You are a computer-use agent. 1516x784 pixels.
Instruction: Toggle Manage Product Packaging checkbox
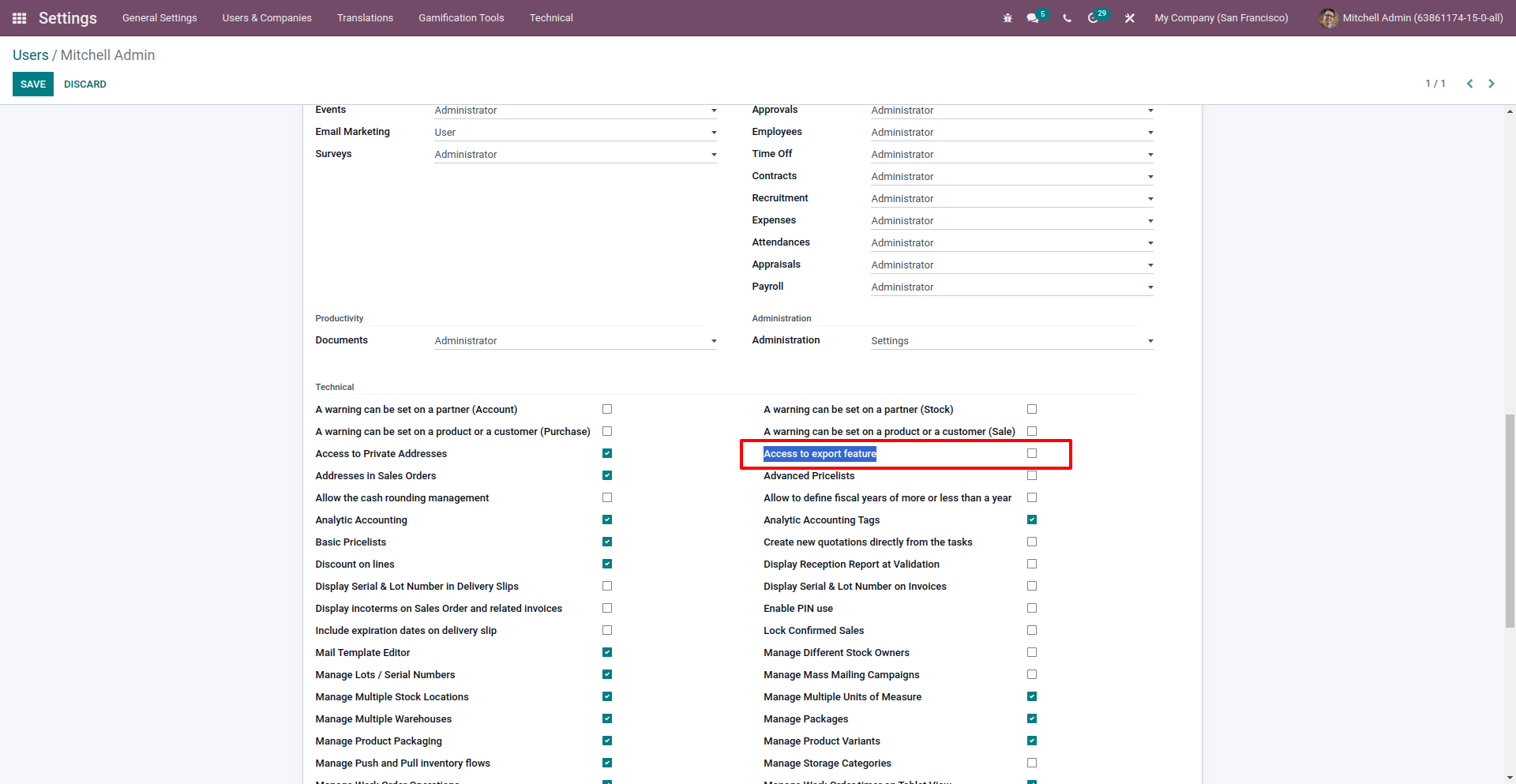[x=607, y=741]
